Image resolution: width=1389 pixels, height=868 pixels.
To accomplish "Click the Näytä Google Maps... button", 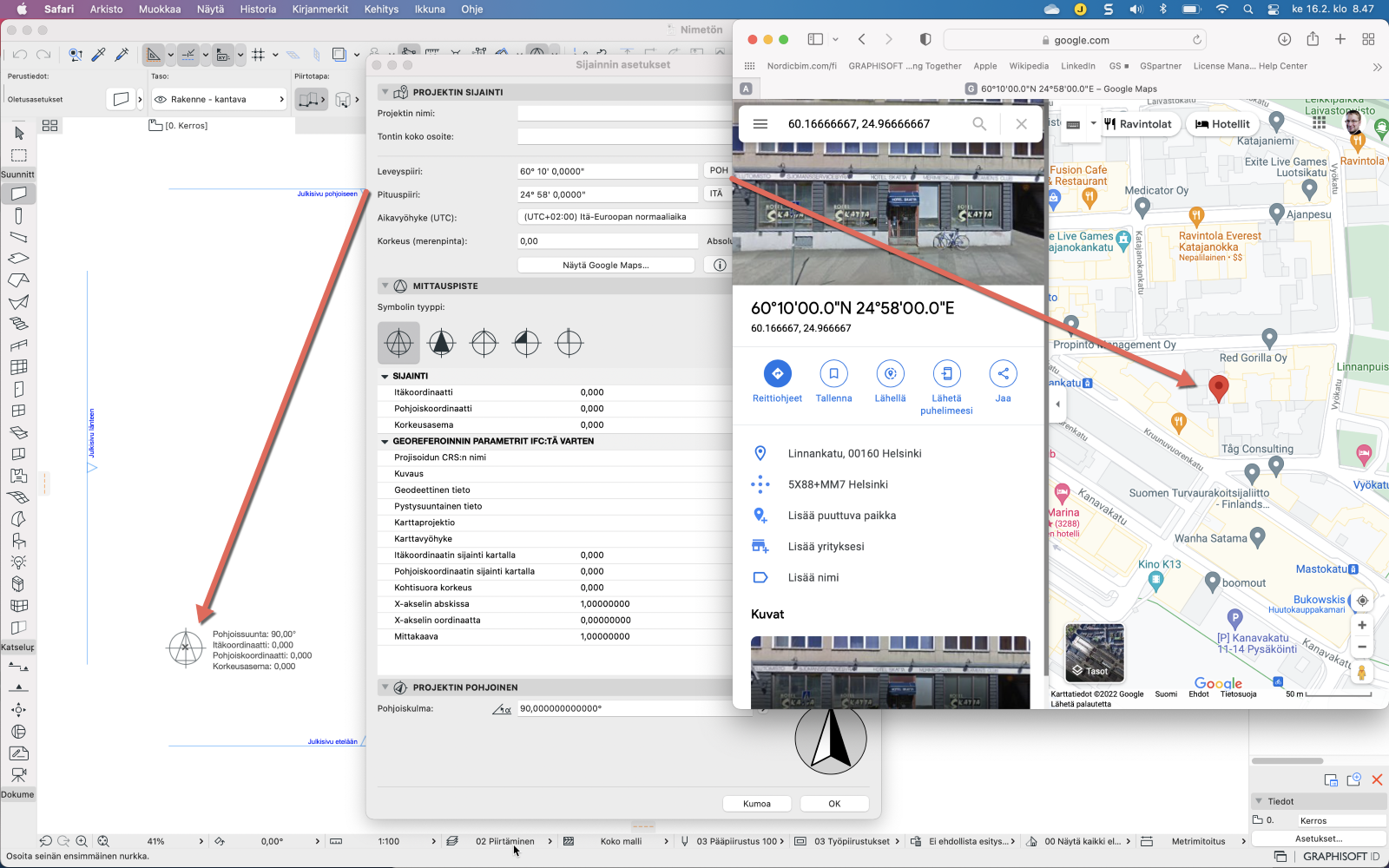I will tap(606, 265).
